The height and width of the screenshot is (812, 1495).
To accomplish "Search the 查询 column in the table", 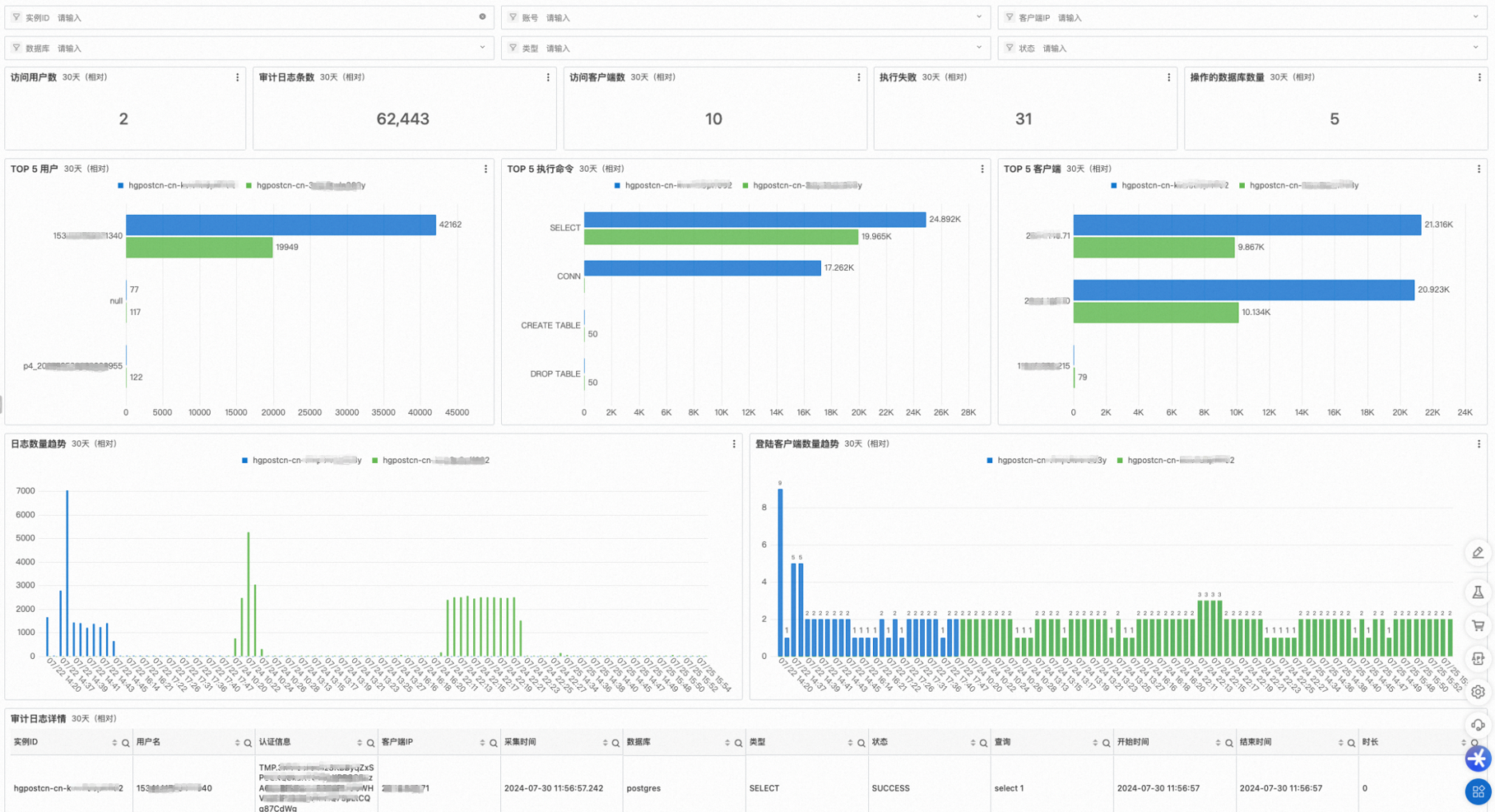I will (x=1106, y=743).
